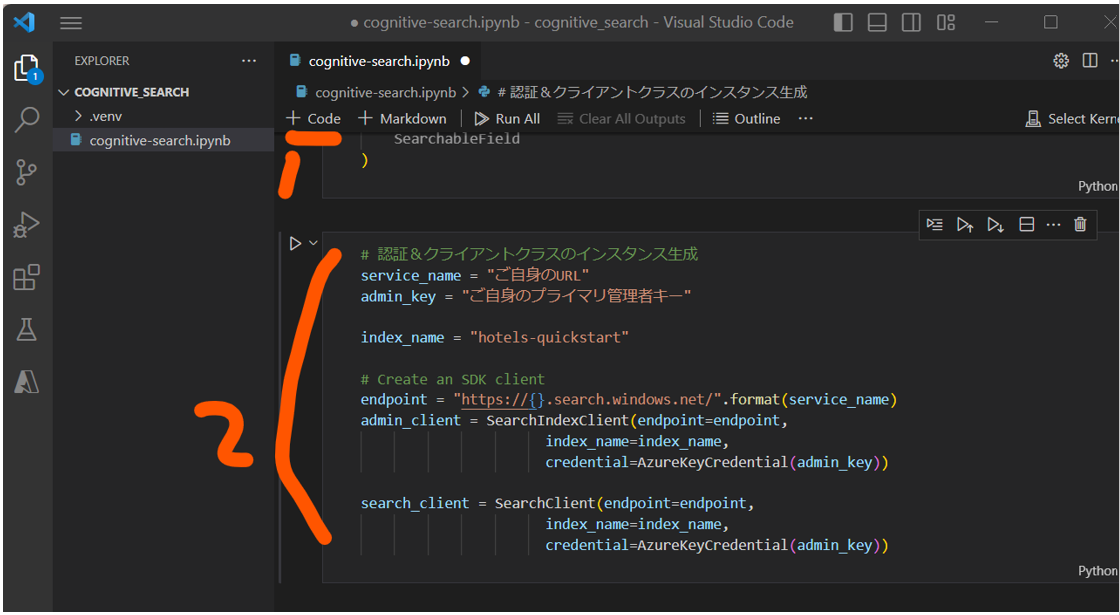The image size is (1120, 615).
Task: Open the Source Control view
Action: 27,172
